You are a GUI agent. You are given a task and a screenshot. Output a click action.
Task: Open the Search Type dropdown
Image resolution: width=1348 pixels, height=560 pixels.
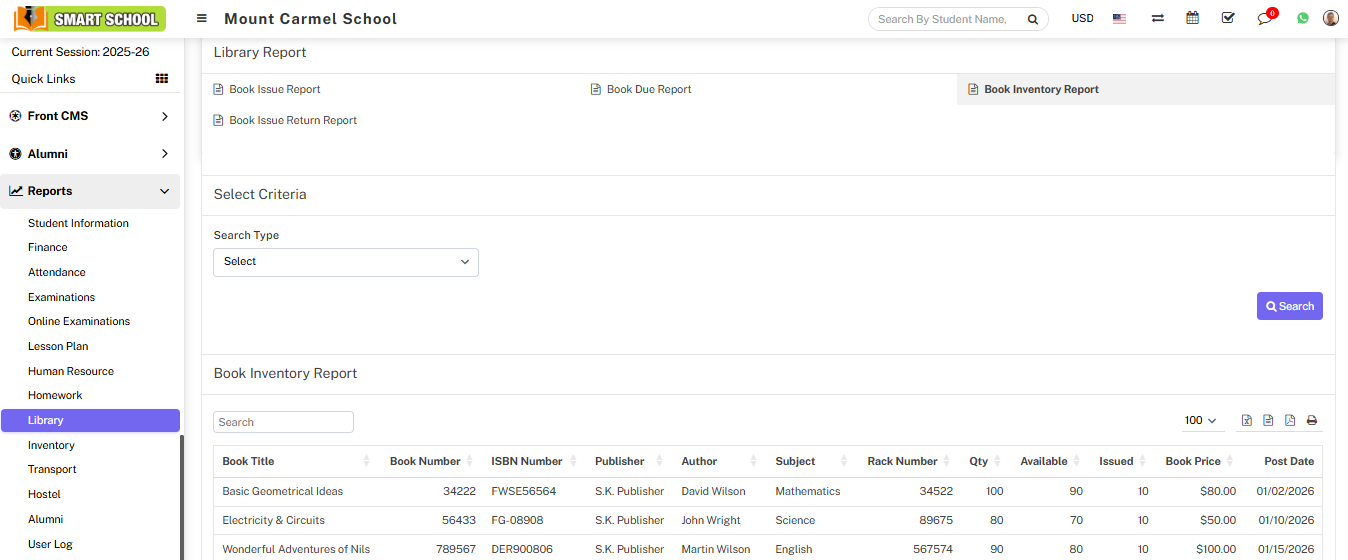[346, 262]
